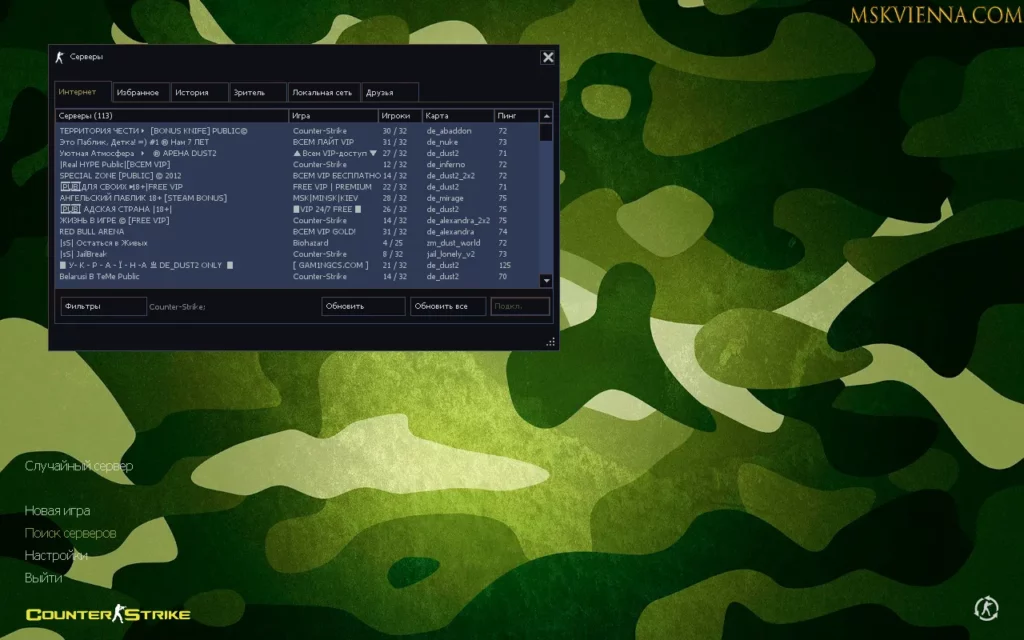Sort servers by the Пинг column header

point(515,116)
